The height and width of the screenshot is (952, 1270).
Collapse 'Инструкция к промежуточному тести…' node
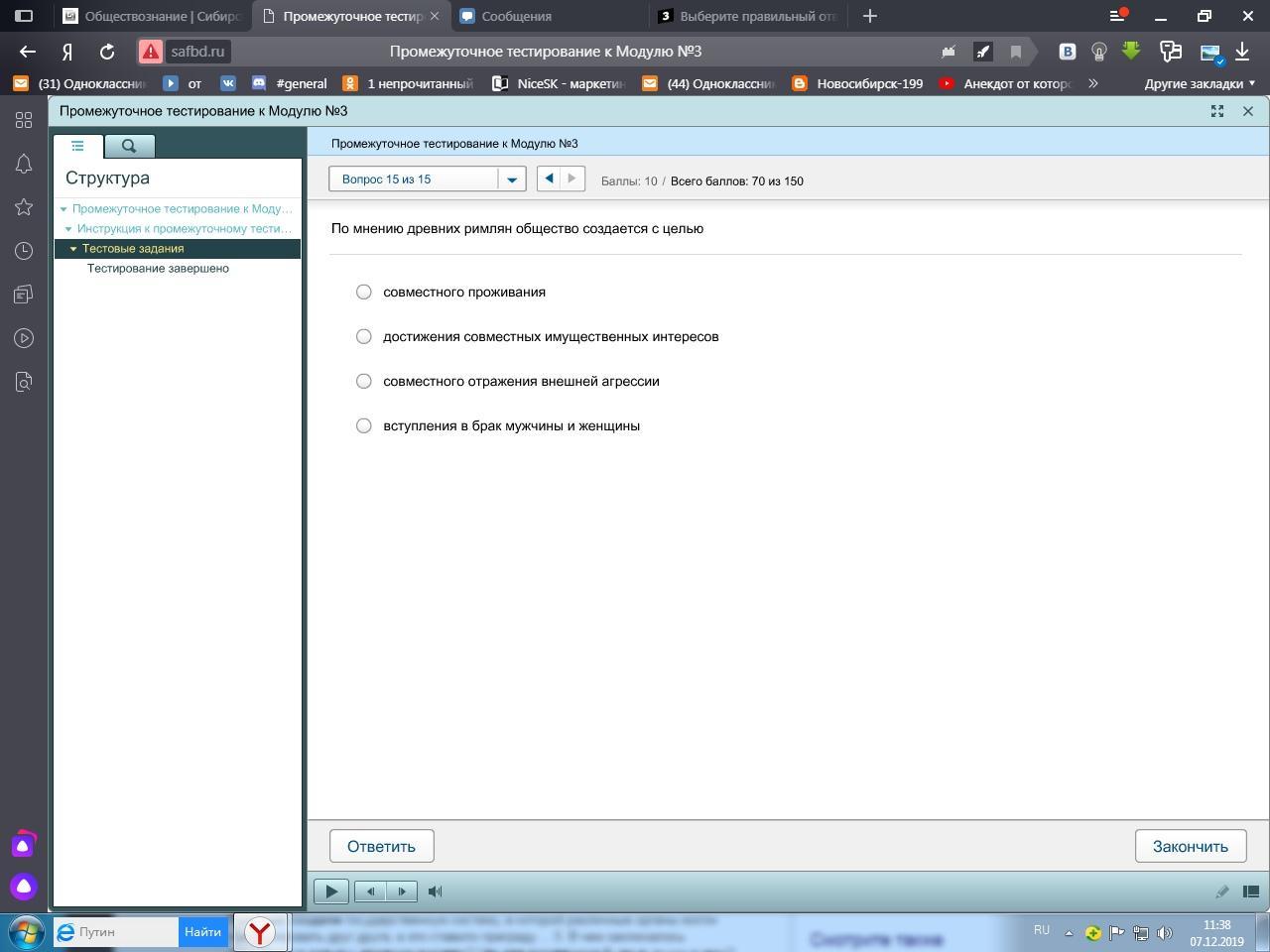(68, 229)
